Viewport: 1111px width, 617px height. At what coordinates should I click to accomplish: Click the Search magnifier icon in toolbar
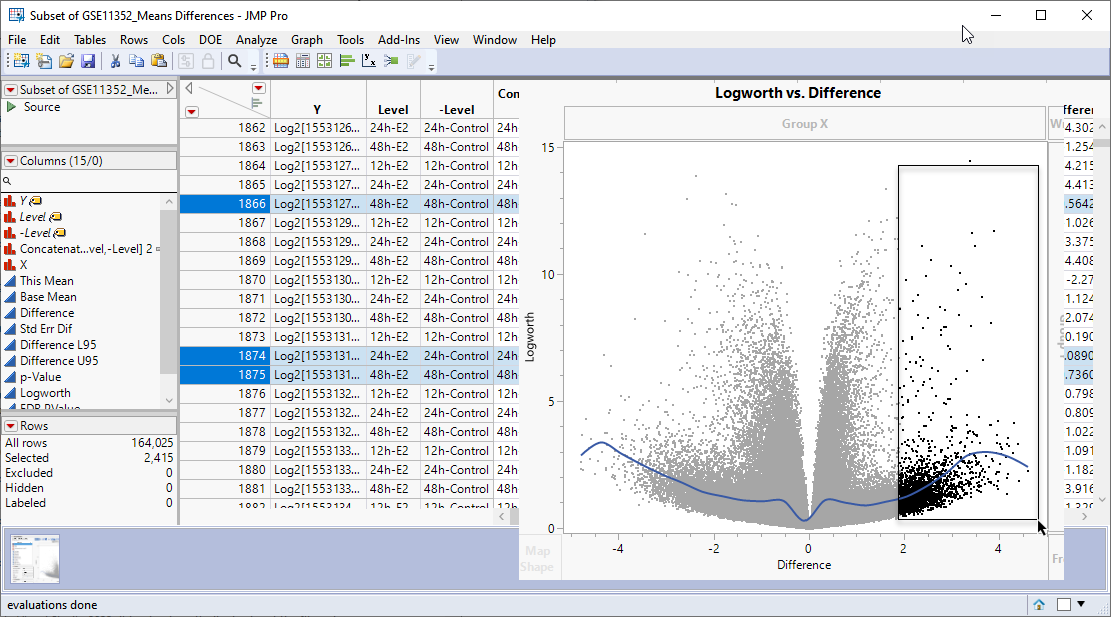tap(235, 61)
